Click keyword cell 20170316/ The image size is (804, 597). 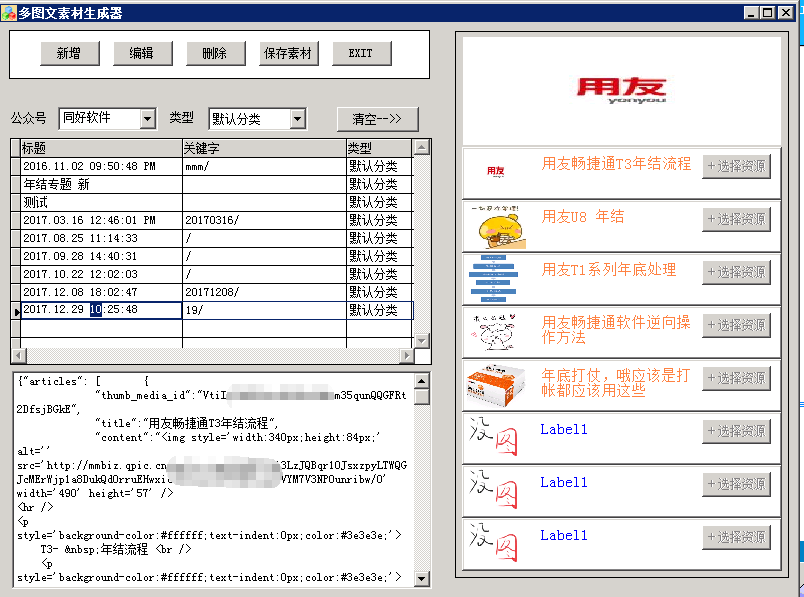[264, 220]
